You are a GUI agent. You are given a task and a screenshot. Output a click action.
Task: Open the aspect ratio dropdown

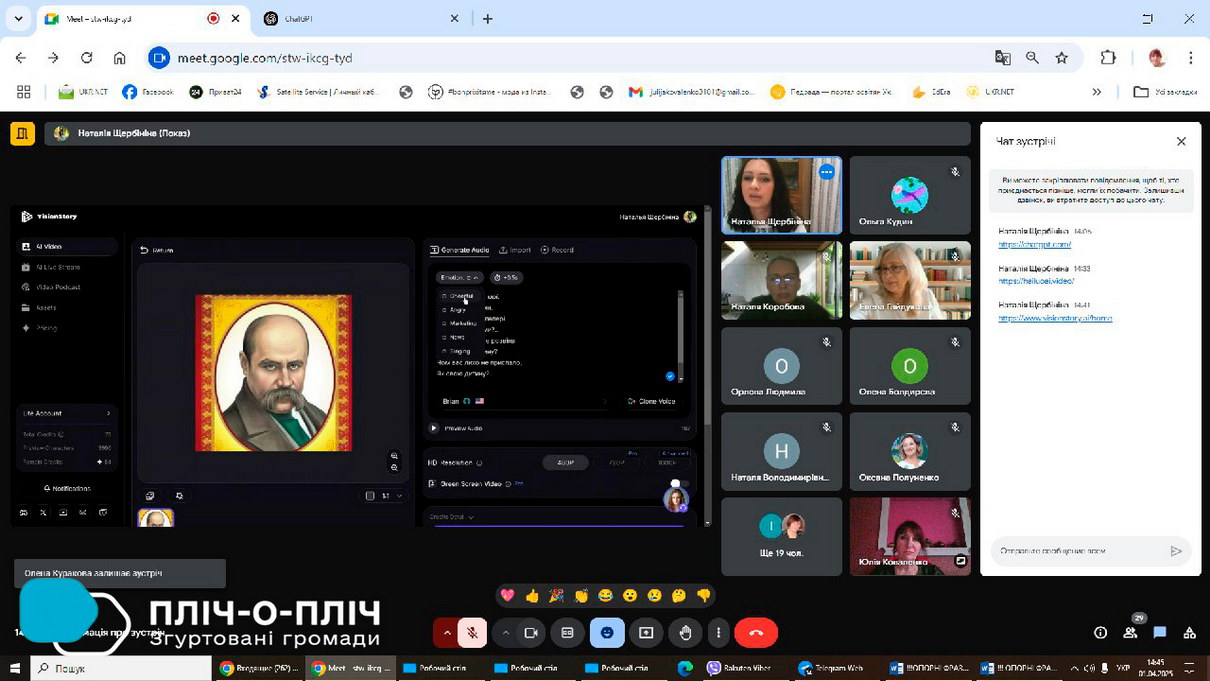pyautogui.click(x=384, y=496)
